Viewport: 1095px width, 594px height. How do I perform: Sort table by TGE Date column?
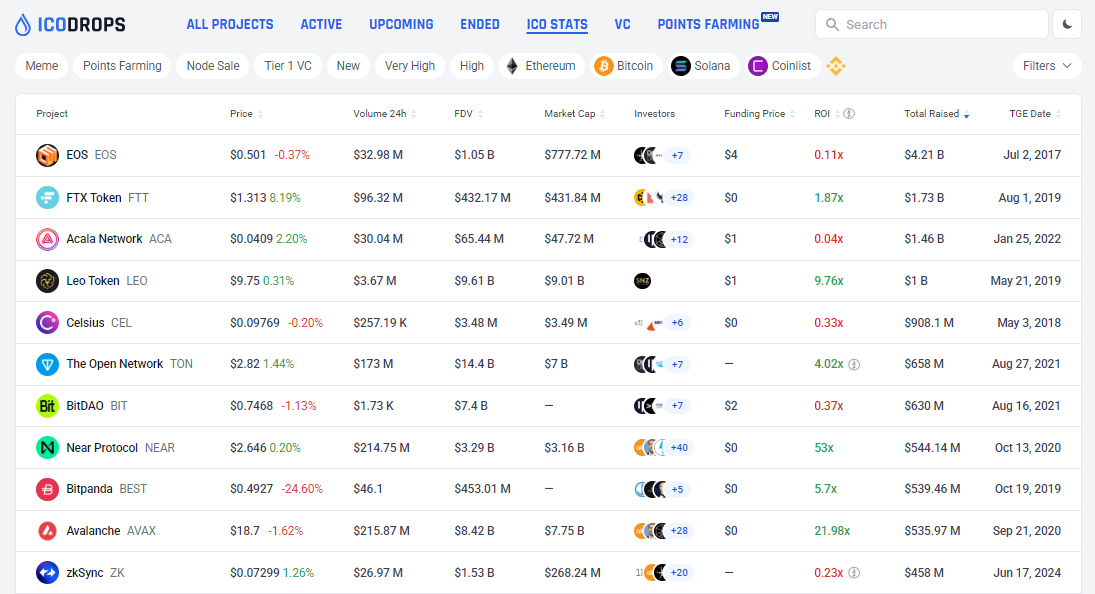click(1035, 114)
